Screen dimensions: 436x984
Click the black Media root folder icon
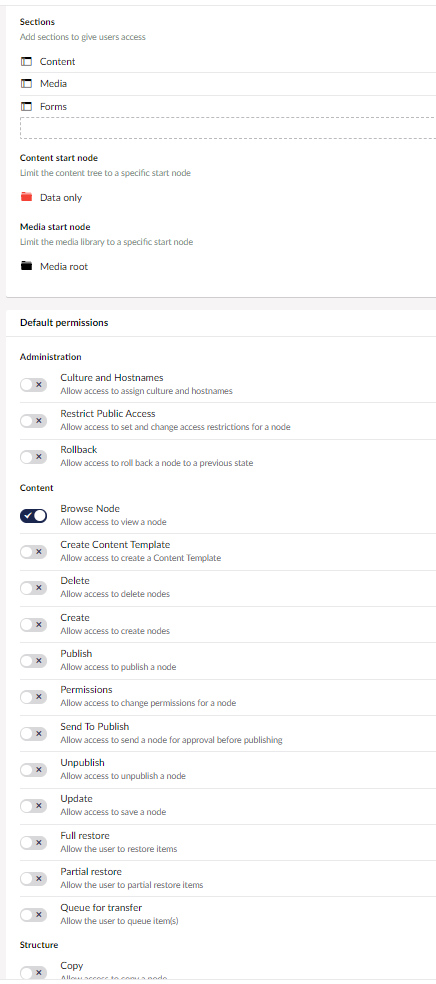click(26, 266)
